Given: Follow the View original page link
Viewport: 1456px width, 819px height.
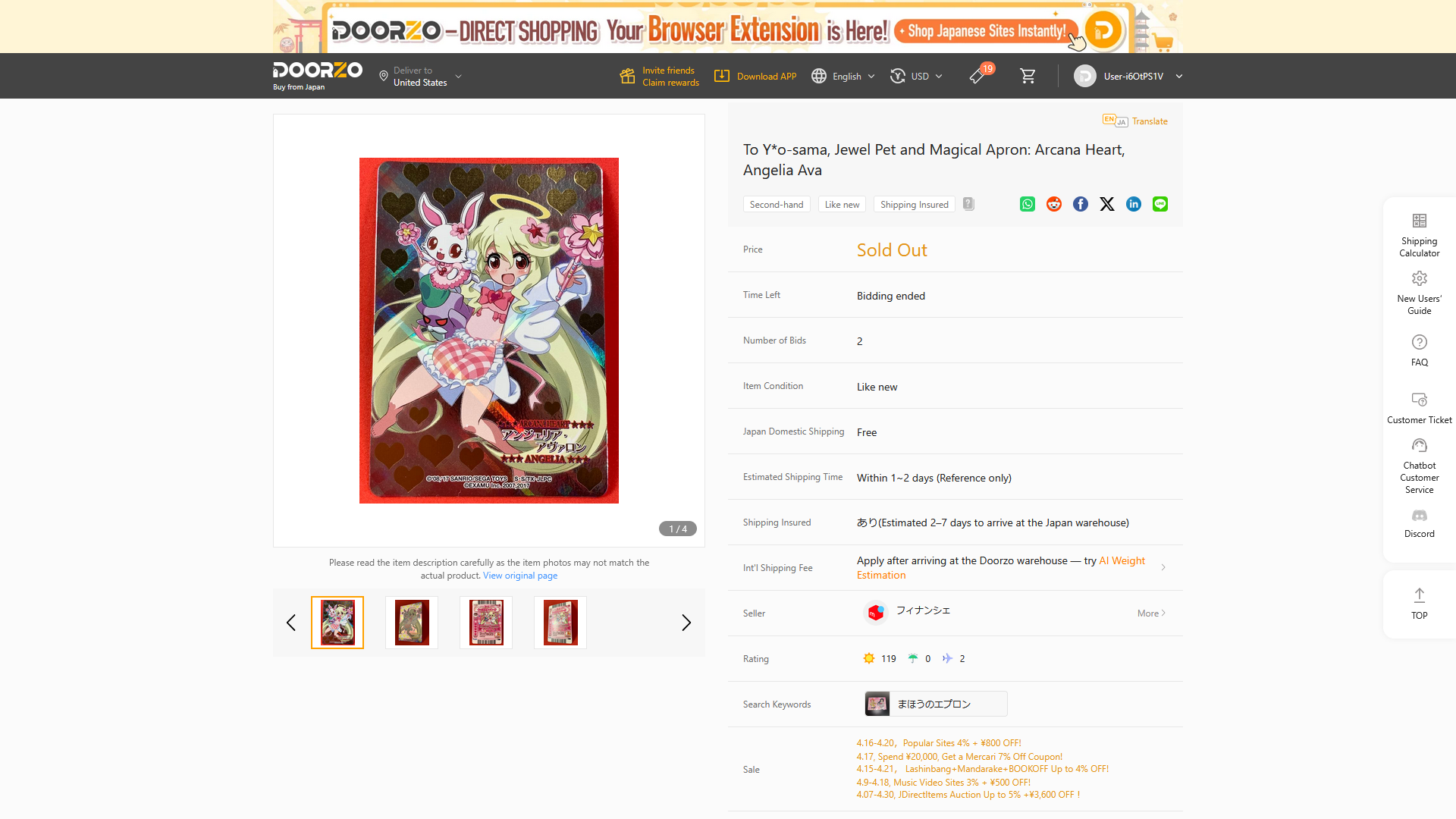Looking at the screenshot, I should (520, 576).
